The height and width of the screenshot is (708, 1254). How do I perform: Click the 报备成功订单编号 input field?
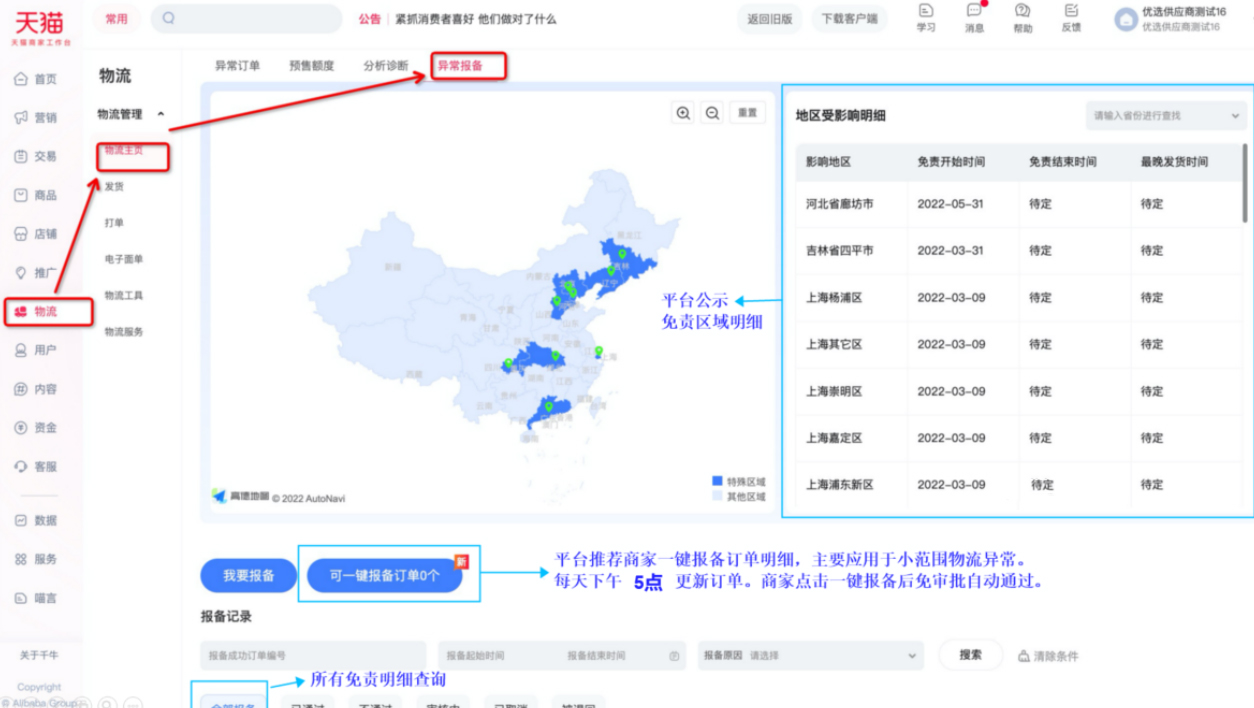(312, 655)
